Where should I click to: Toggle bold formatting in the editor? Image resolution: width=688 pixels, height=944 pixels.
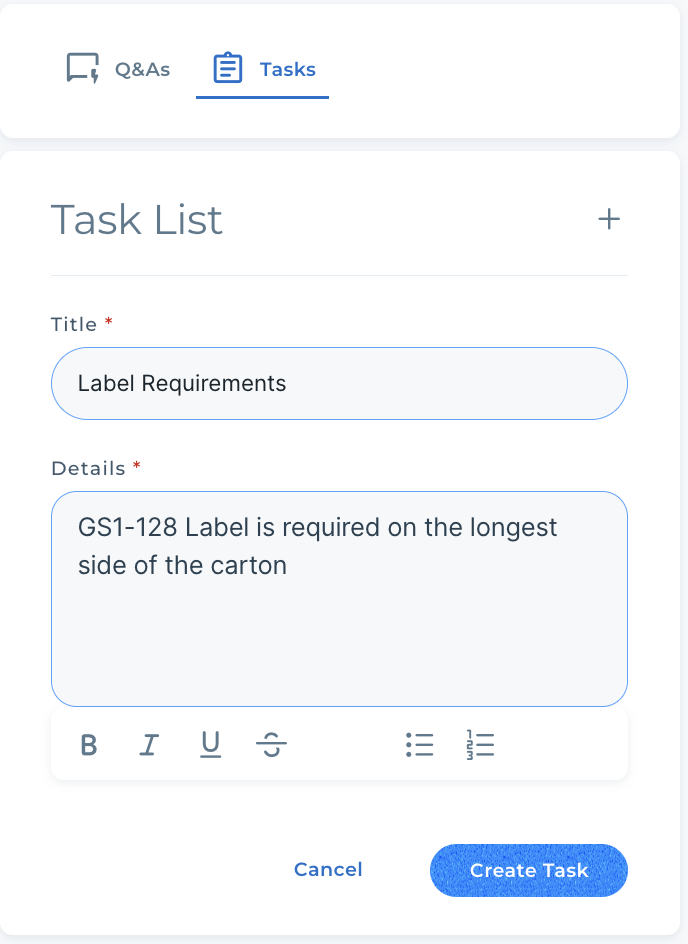(89, 745)
